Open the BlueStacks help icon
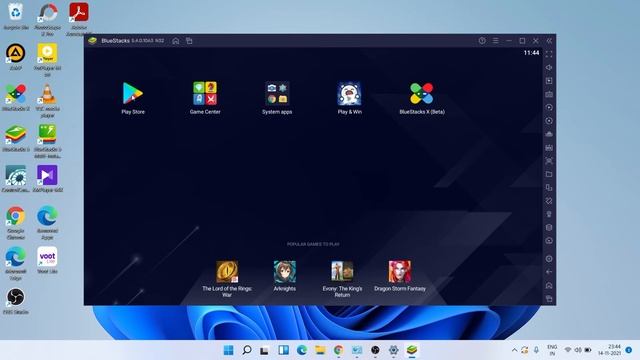 tap(482, 41)
